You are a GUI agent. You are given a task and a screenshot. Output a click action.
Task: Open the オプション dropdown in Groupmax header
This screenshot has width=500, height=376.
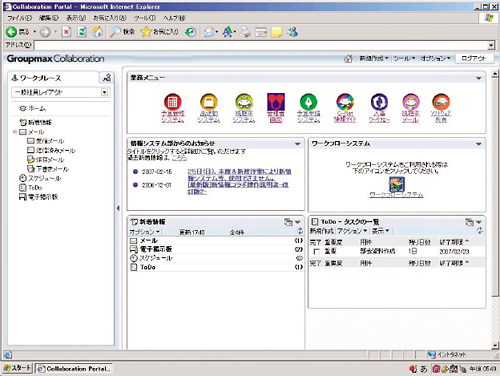tap(435, 58)
